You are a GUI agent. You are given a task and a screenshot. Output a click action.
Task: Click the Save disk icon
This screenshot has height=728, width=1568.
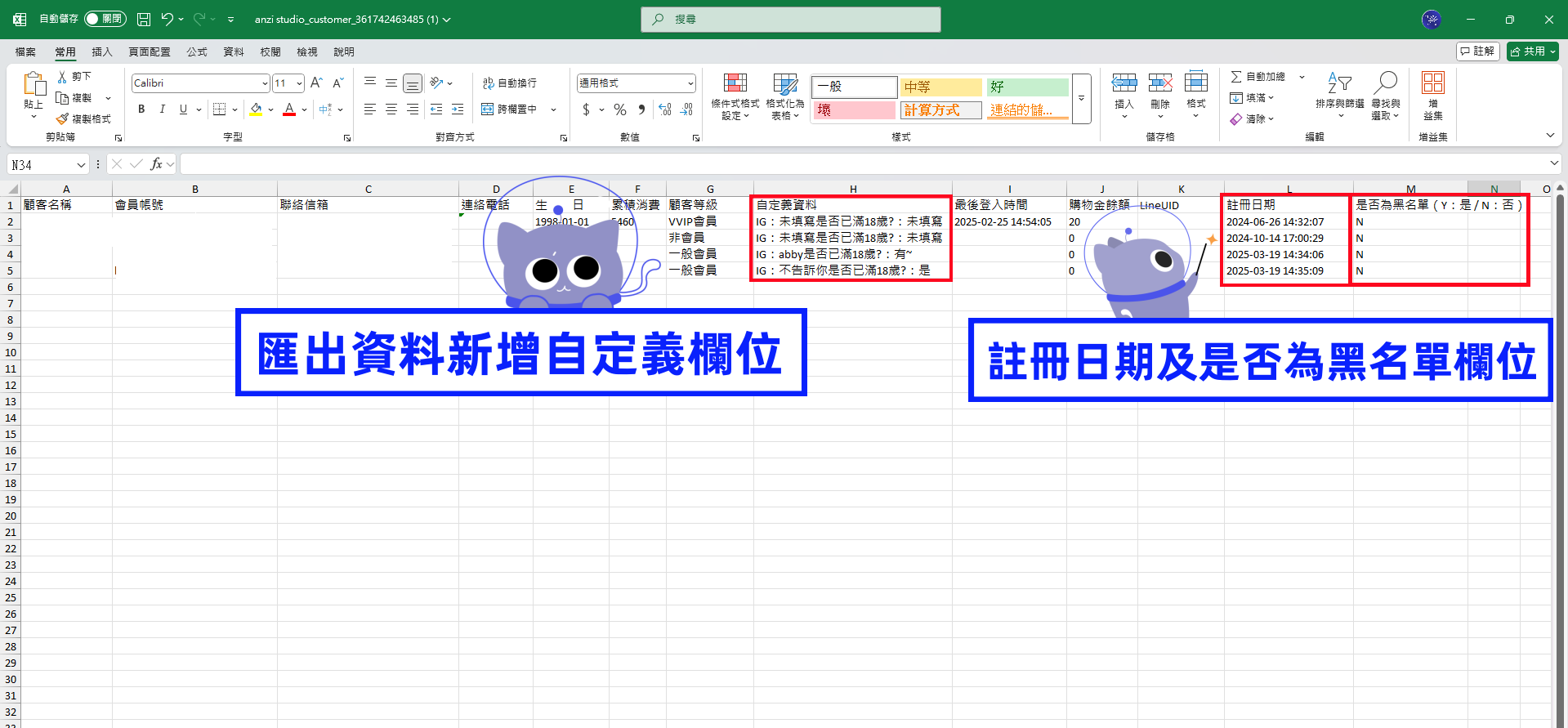click(x=144, y=19)
